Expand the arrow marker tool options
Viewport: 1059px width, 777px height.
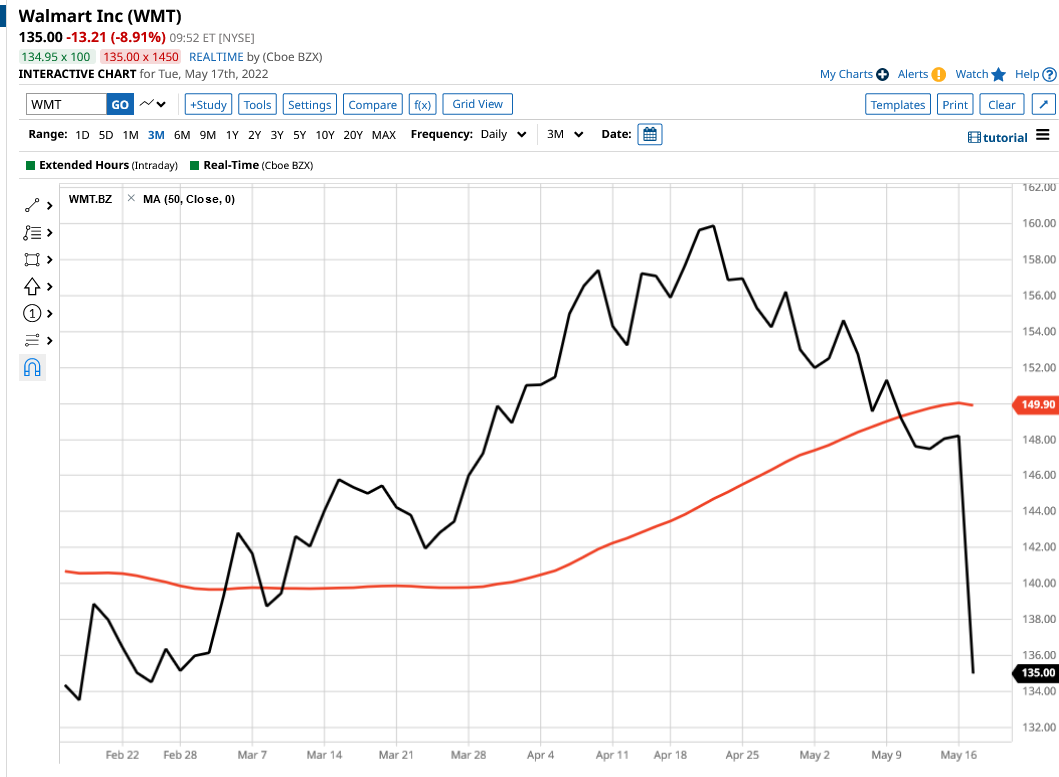[49, 286]
